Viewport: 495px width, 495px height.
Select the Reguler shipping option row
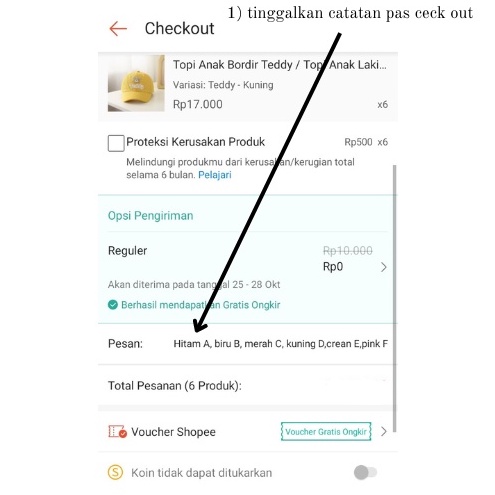tap(248, 259)
